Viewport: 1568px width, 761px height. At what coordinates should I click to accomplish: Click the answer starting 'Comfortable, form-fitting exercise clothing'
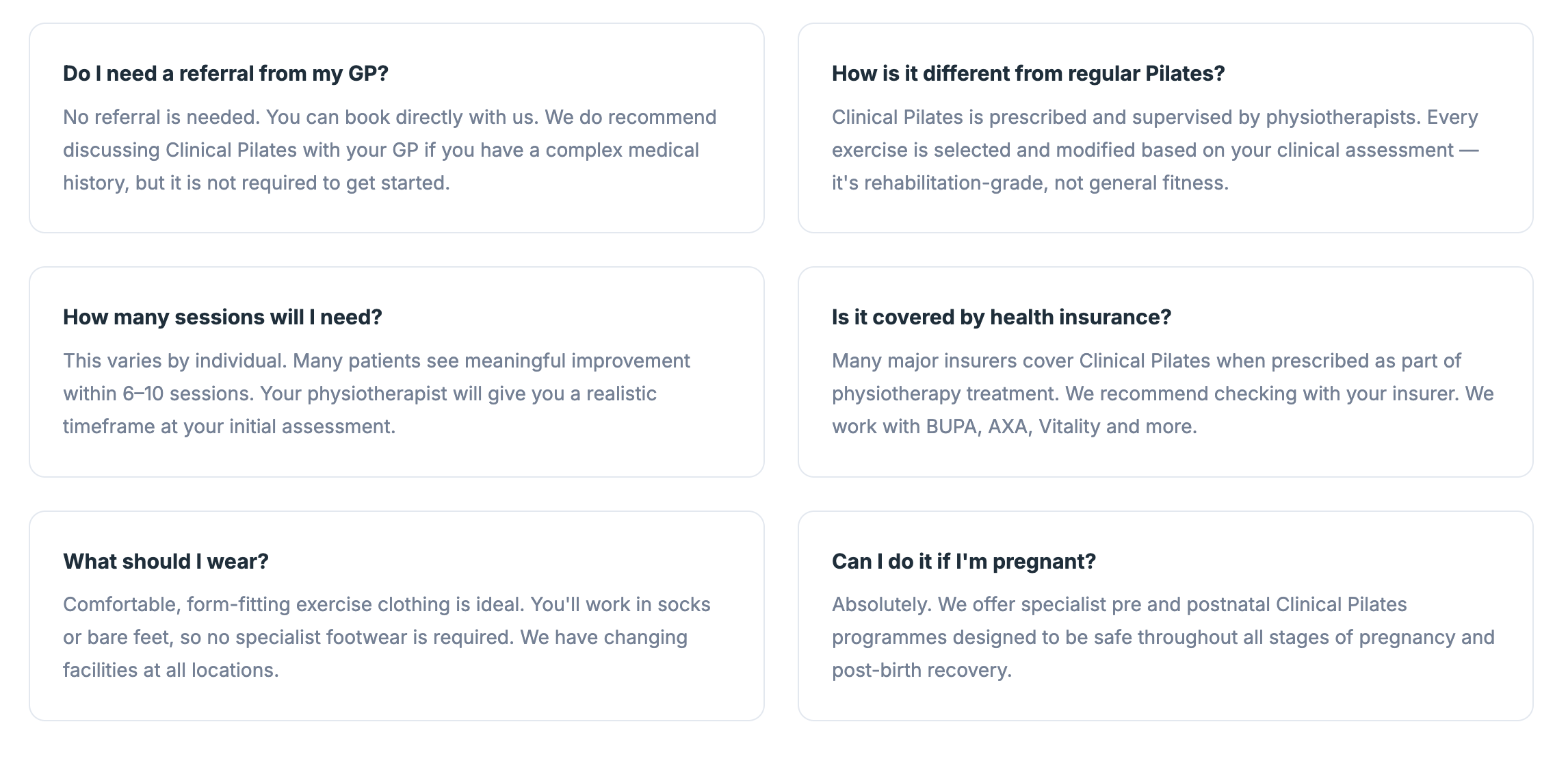point(387,637)
